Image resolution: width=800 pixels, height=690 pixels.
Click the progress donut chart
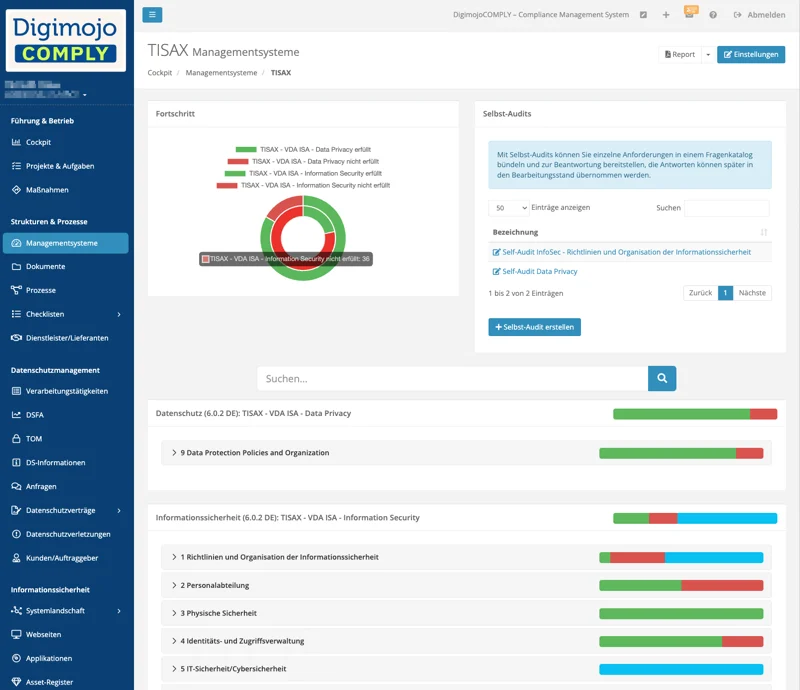303,238
